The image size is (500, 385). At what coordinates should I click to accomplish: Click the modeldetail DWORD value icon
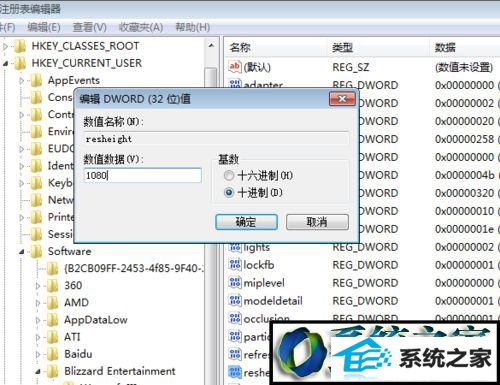235,301
